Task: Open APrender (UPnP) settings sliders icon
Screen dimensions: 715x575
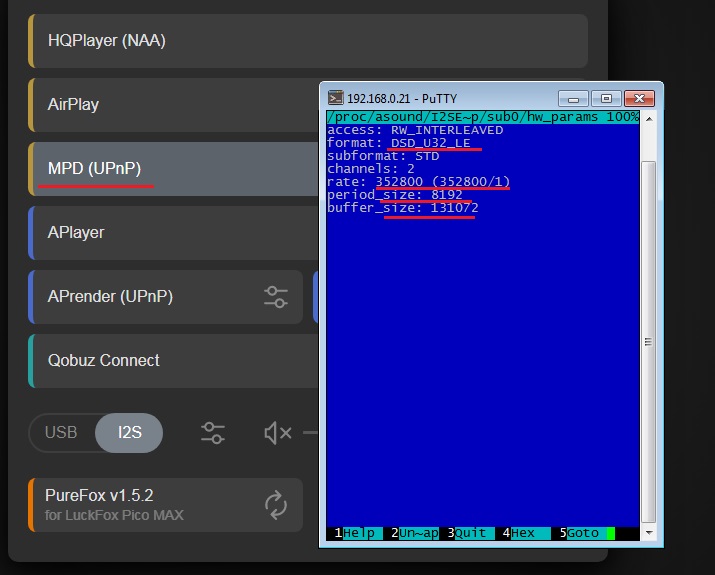Action: coord(275,296)
